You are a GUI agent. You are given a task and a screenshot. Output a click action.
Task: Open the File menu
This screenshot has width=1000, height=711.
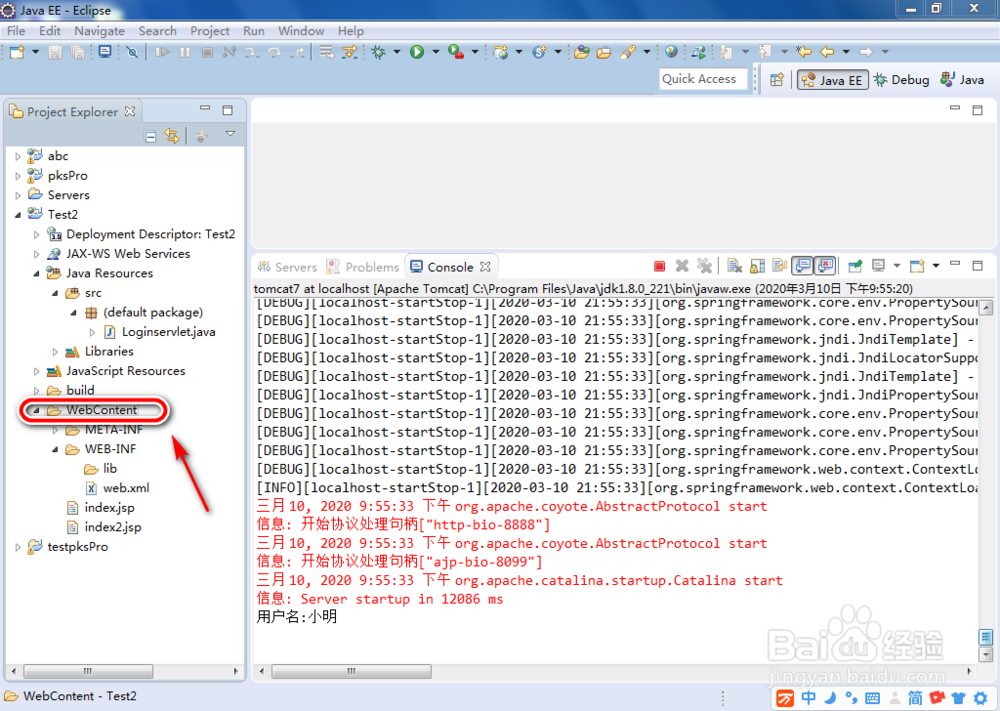coord(16,31)
